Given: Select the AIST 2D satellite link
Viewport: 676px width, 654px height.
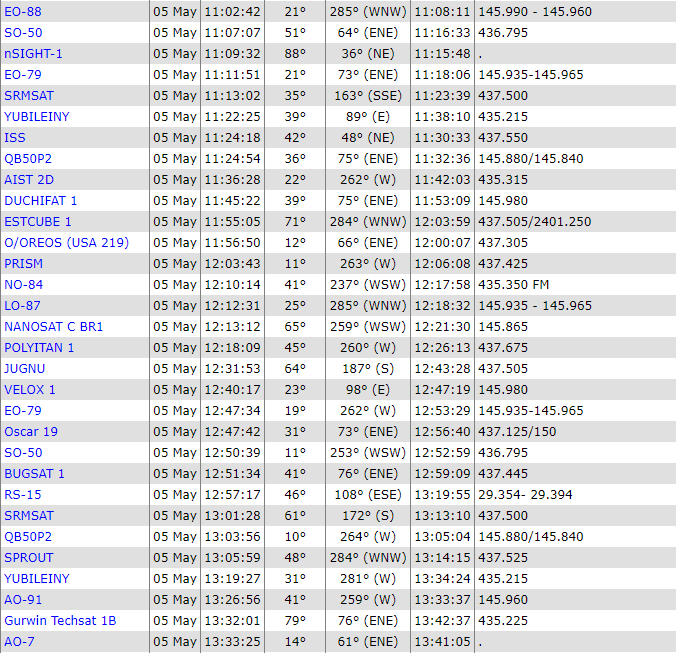Looking at the screenshot, I should point(29,179).
